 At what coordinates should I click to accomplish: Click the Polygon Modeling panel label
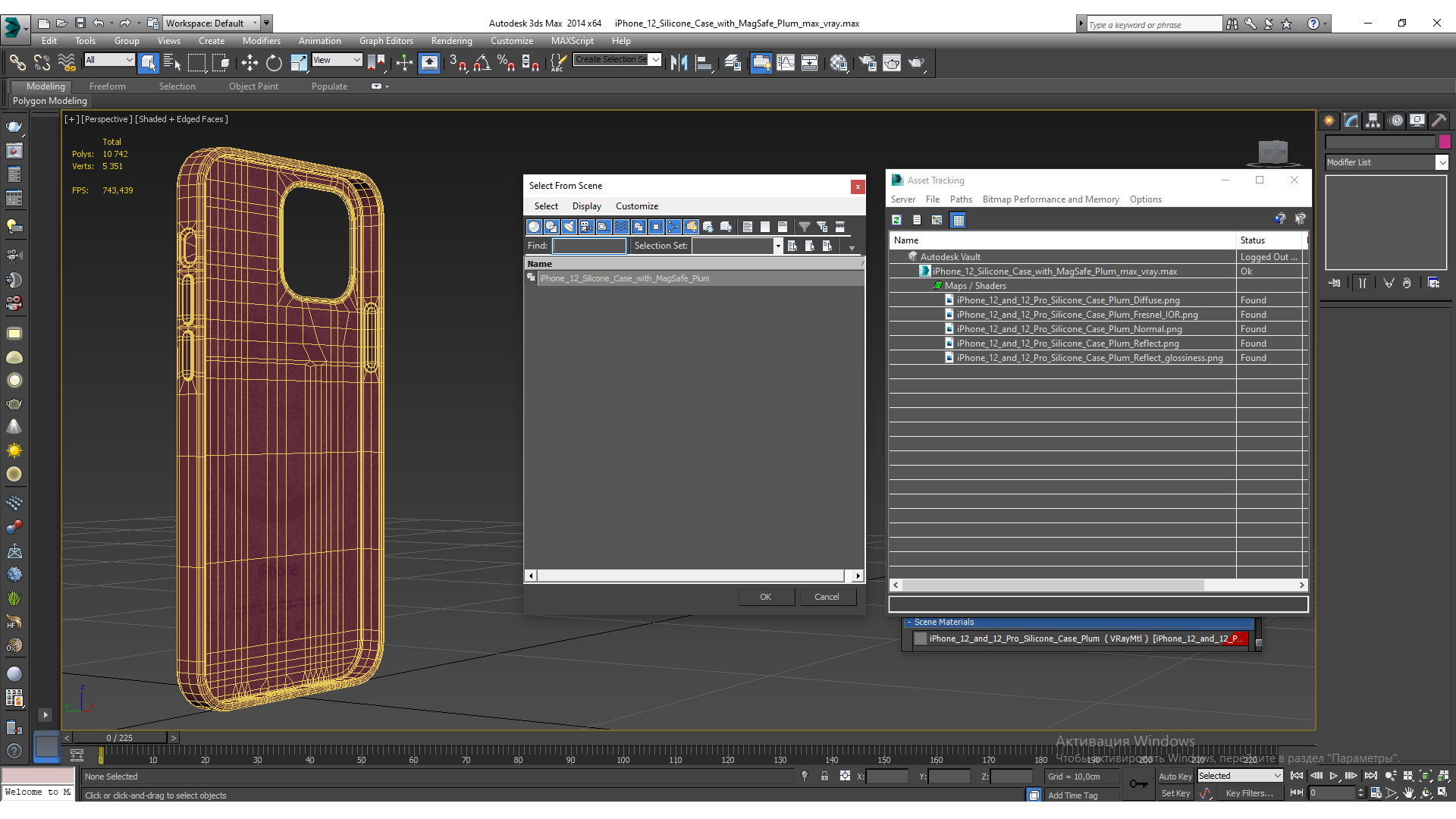point(50,101)
